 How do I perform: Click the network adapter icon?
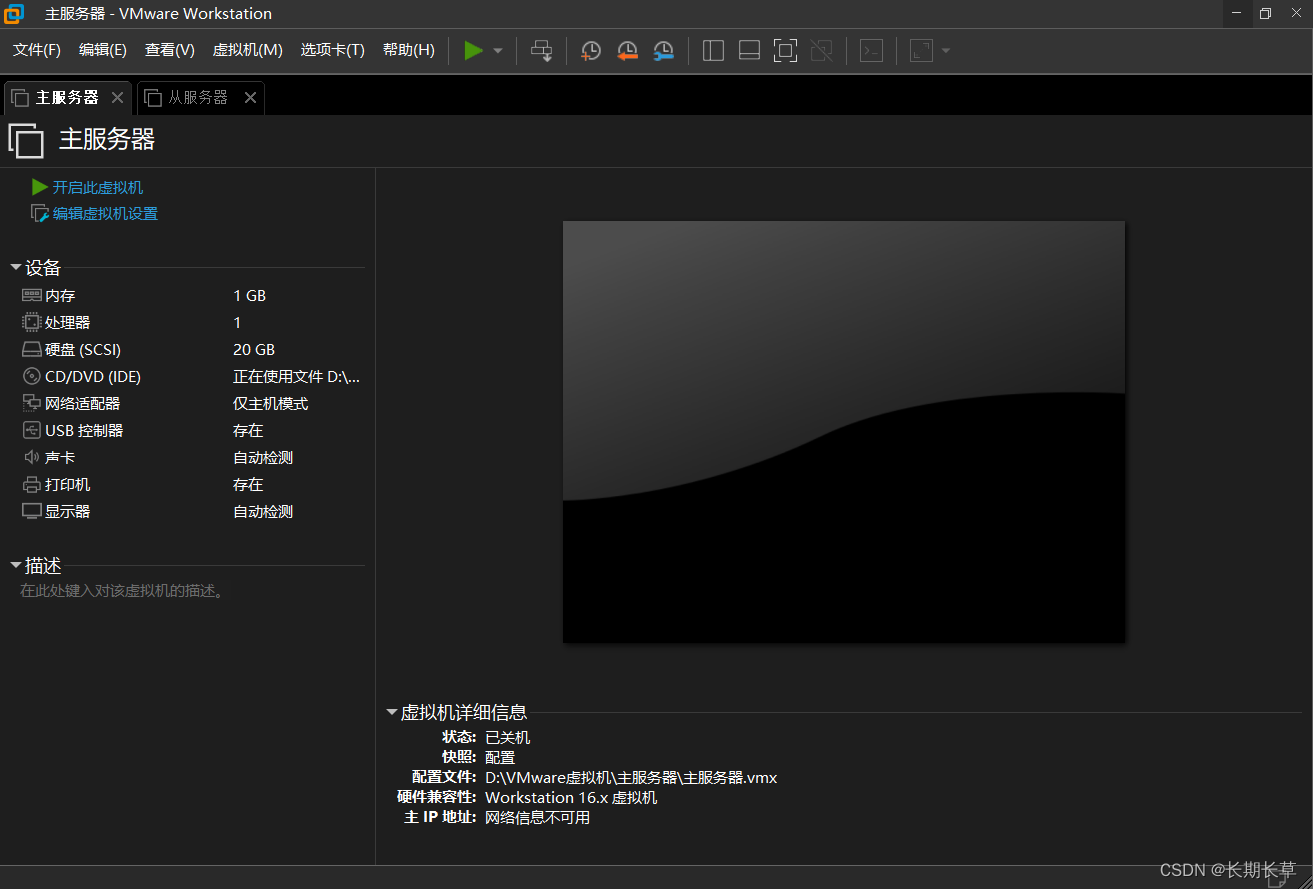point(32,404)
